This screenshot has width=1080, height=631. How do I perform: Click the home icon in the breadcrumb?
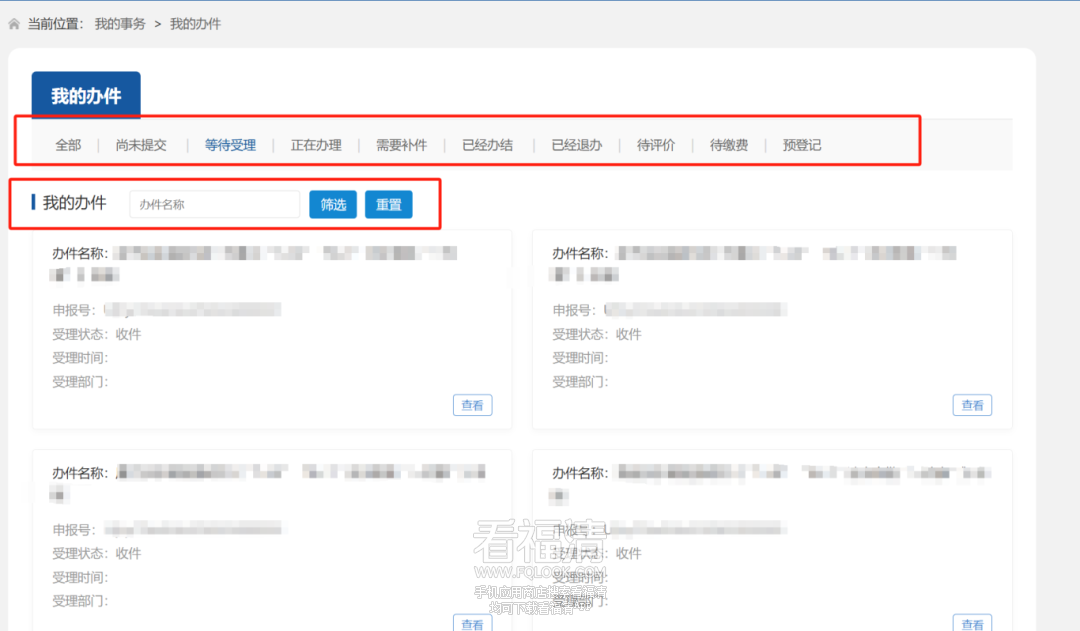coord(14,24)
